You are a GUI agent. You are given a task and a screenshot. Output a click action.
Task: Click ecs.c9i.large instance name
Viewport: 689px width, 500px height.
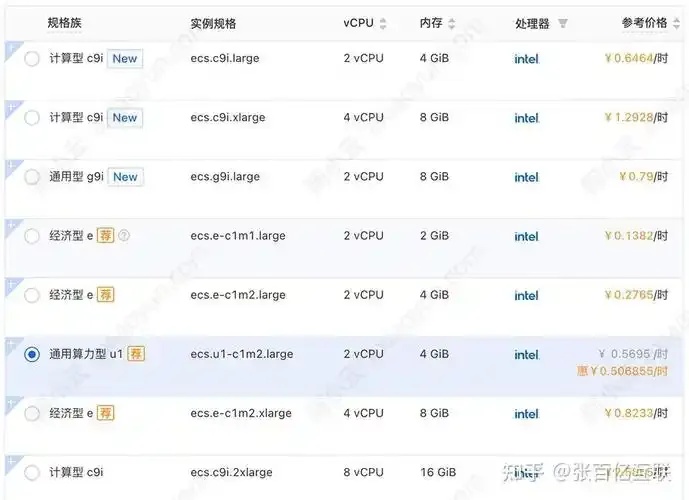pyautogui.click(x=225, y=58)
